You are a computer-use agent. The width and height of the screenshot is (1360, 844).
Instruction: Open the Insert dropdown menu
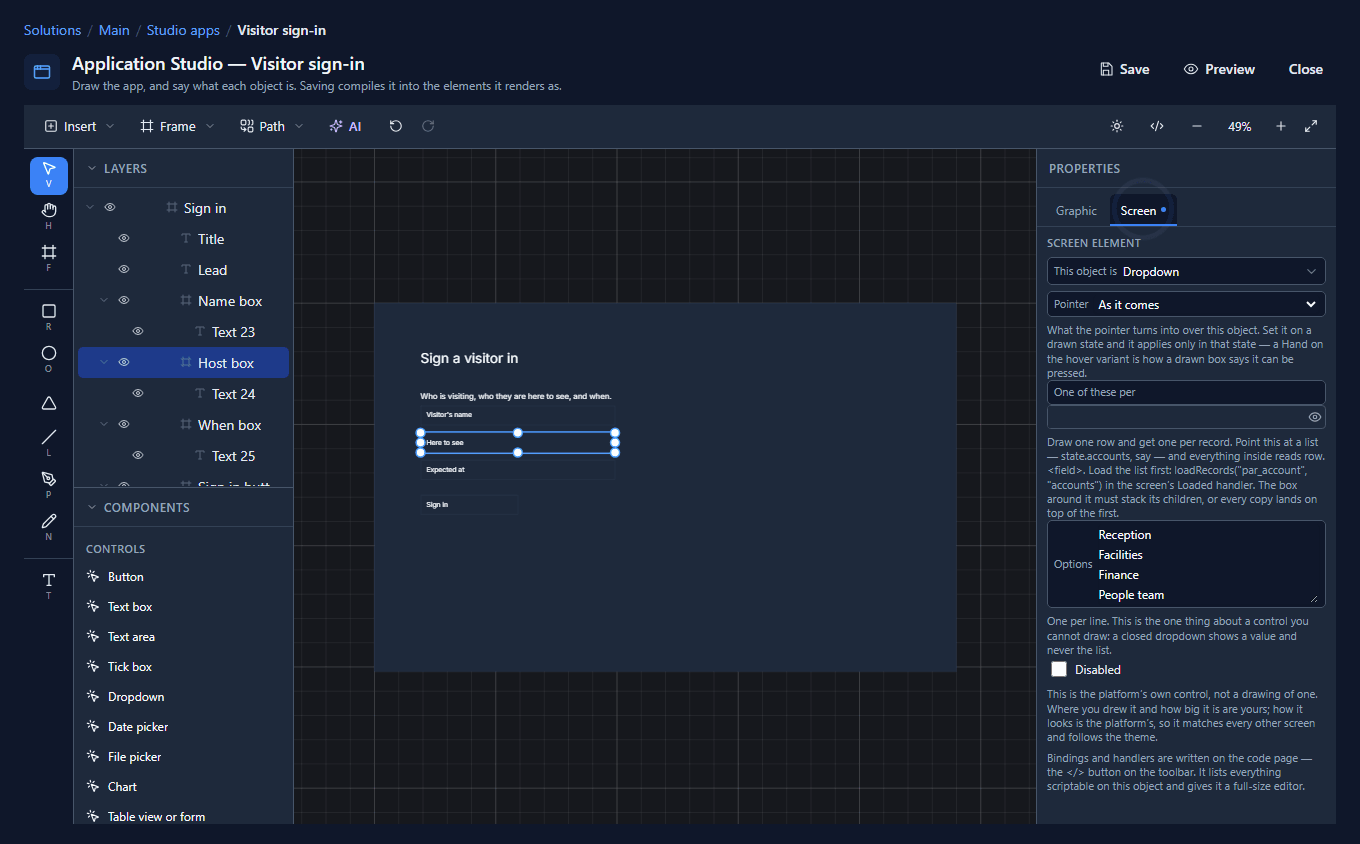80,126
